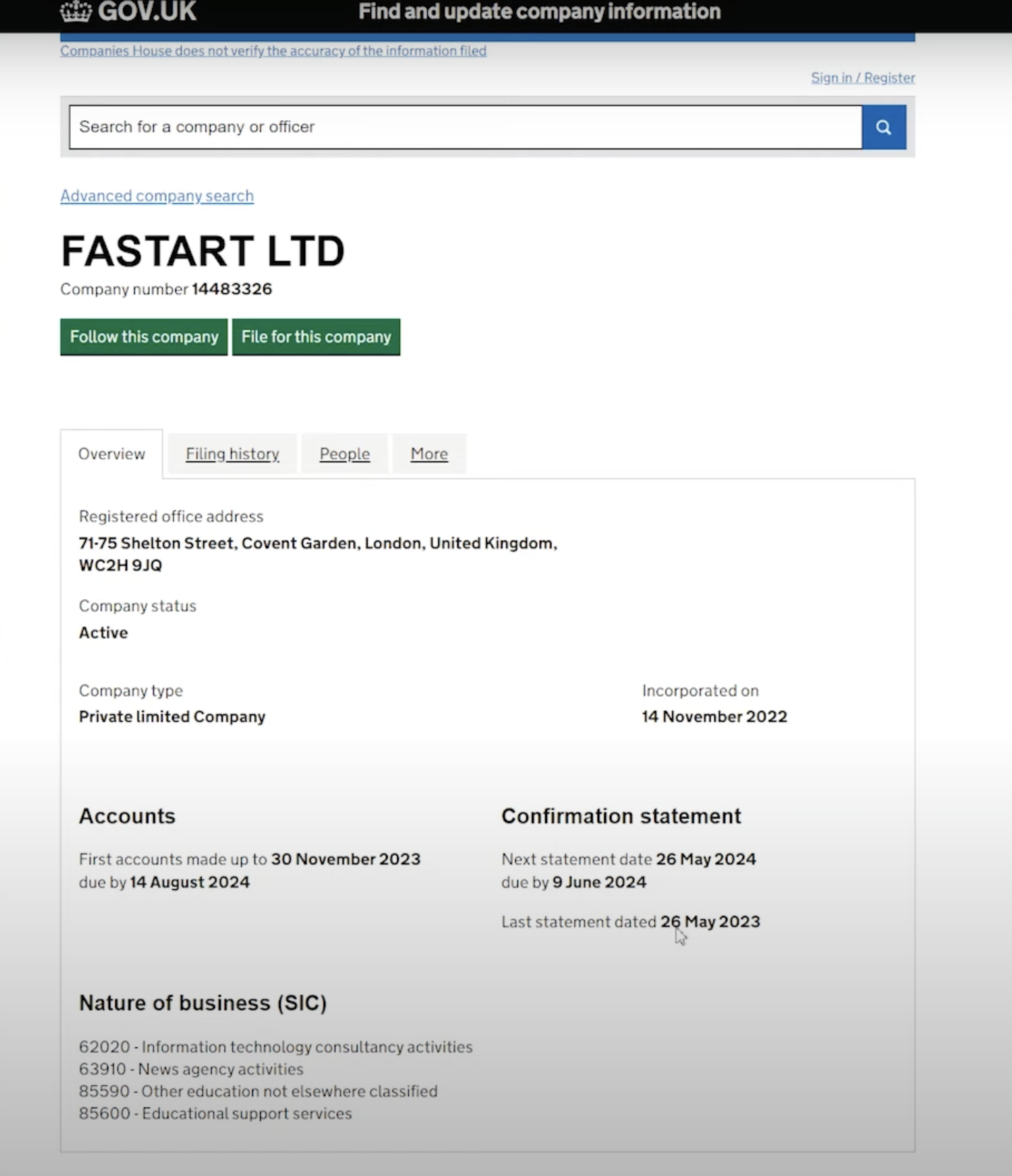Screen dimensions: 1012x1176
Task: Open the More tab
Action: [429, 454]
